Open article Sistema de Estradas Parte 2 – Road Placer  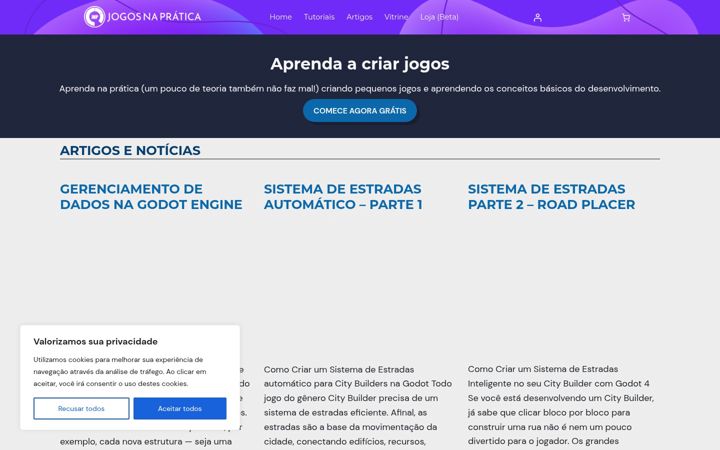(551, 197)
